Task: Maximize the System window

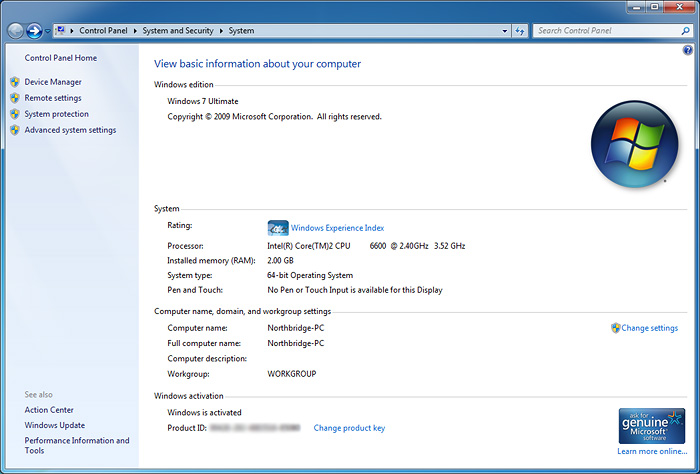Action: click(x=655, y=7)
